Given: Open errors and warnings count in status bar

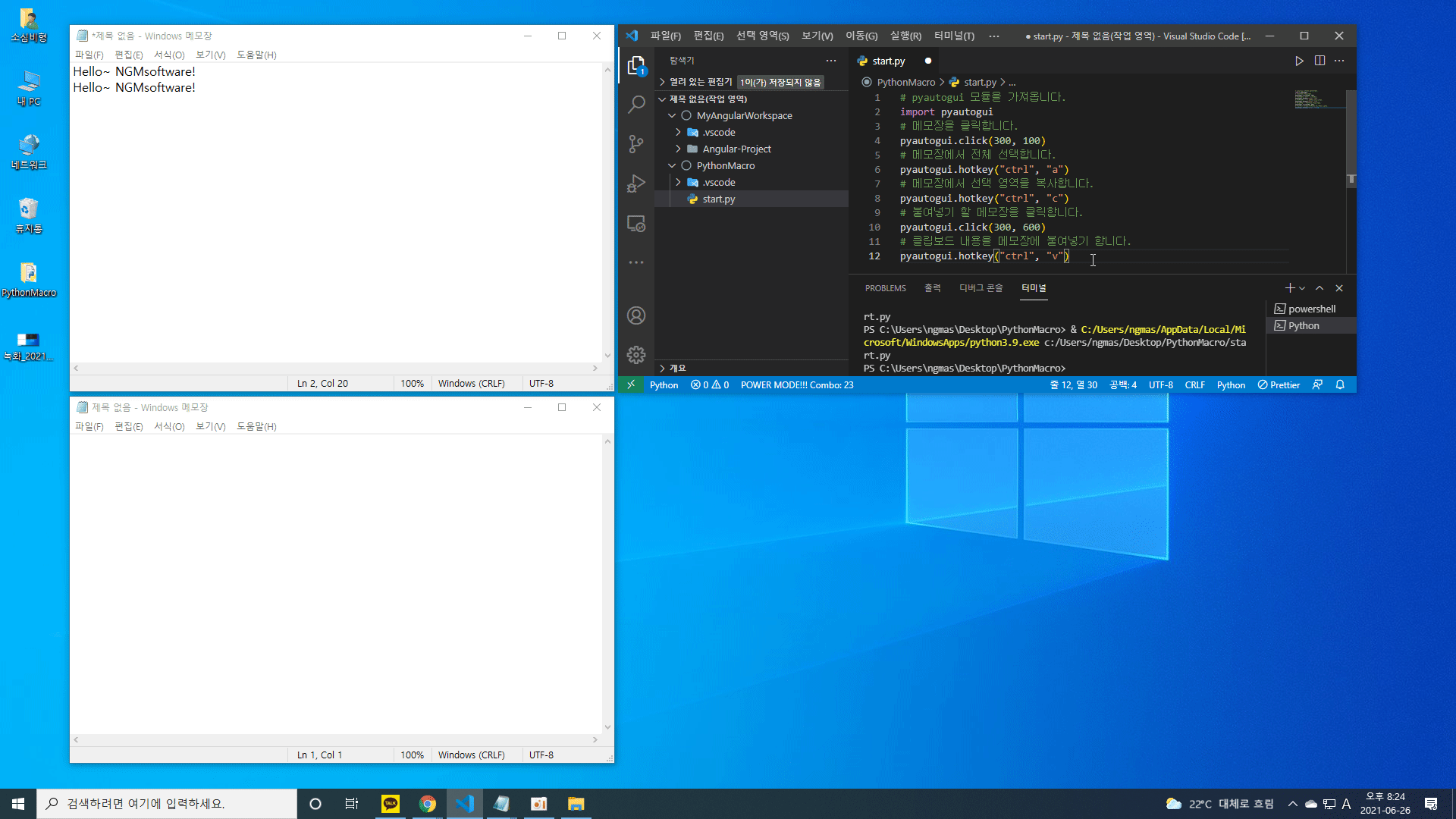Looking at the screenshot, I should click(710, 385).
